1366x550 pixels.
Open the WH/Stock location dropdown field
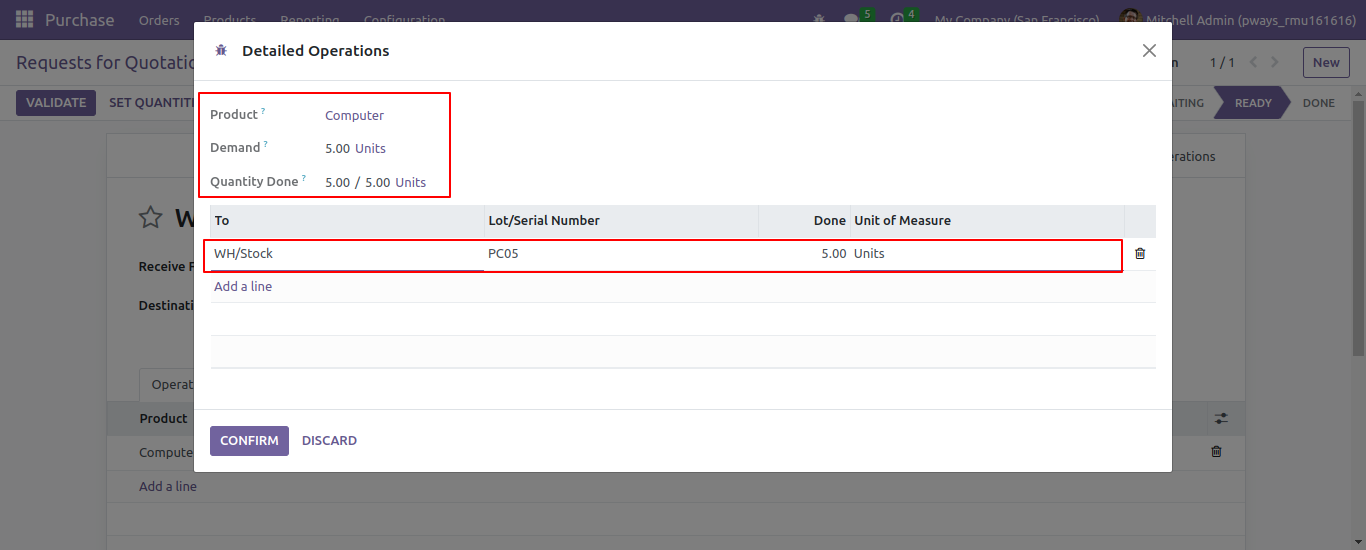click(347, 254)
